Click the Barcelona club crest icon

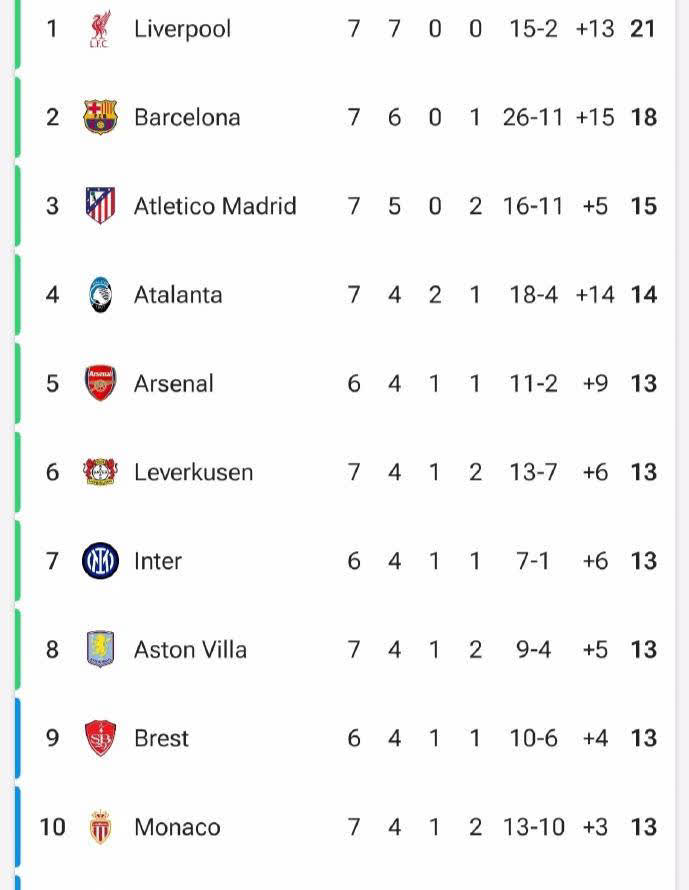click(100, 117)
